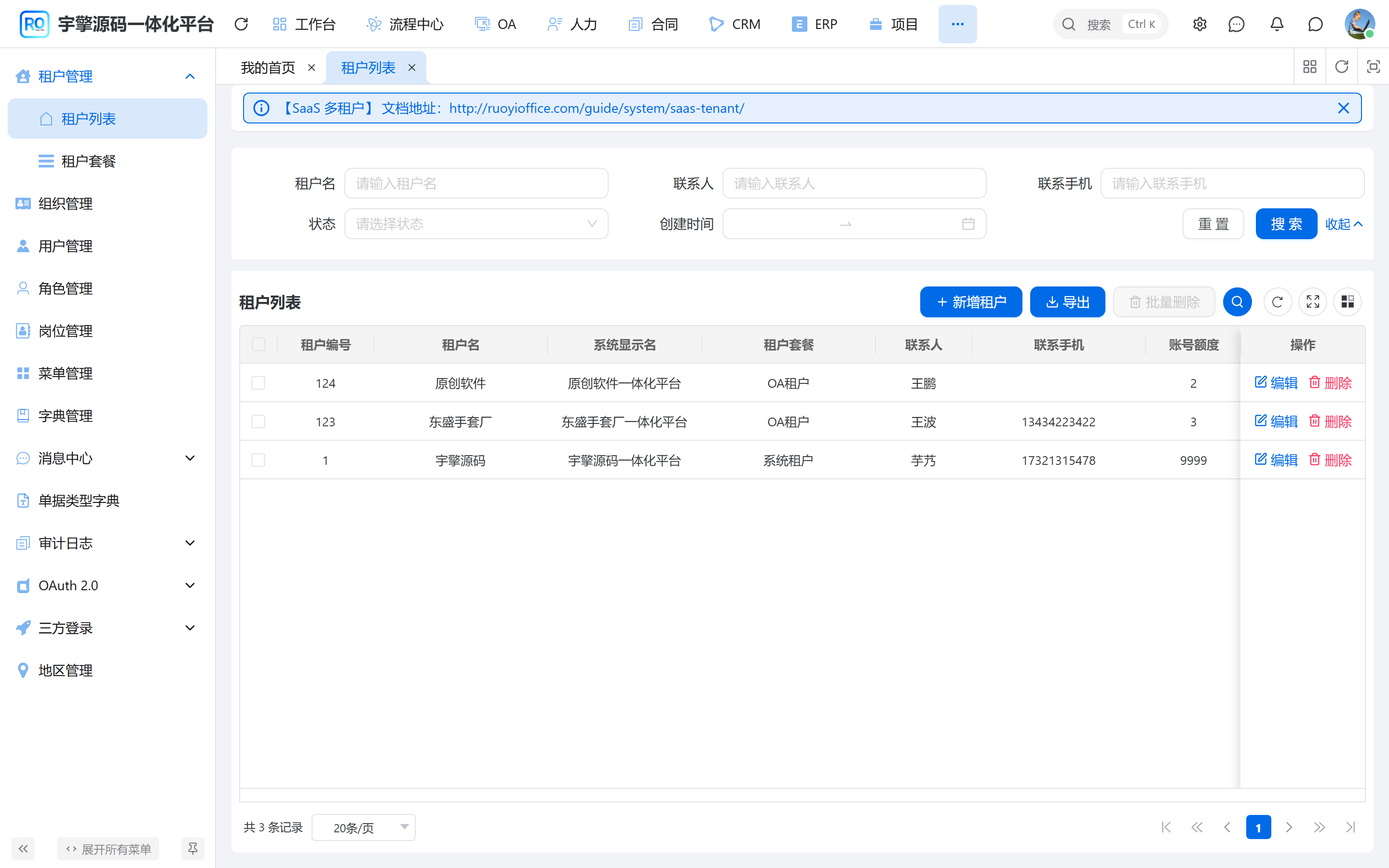Toggle fullscreen content view icon
This screenshot has width=1389, height=868.
click(x=1373, y=67)
